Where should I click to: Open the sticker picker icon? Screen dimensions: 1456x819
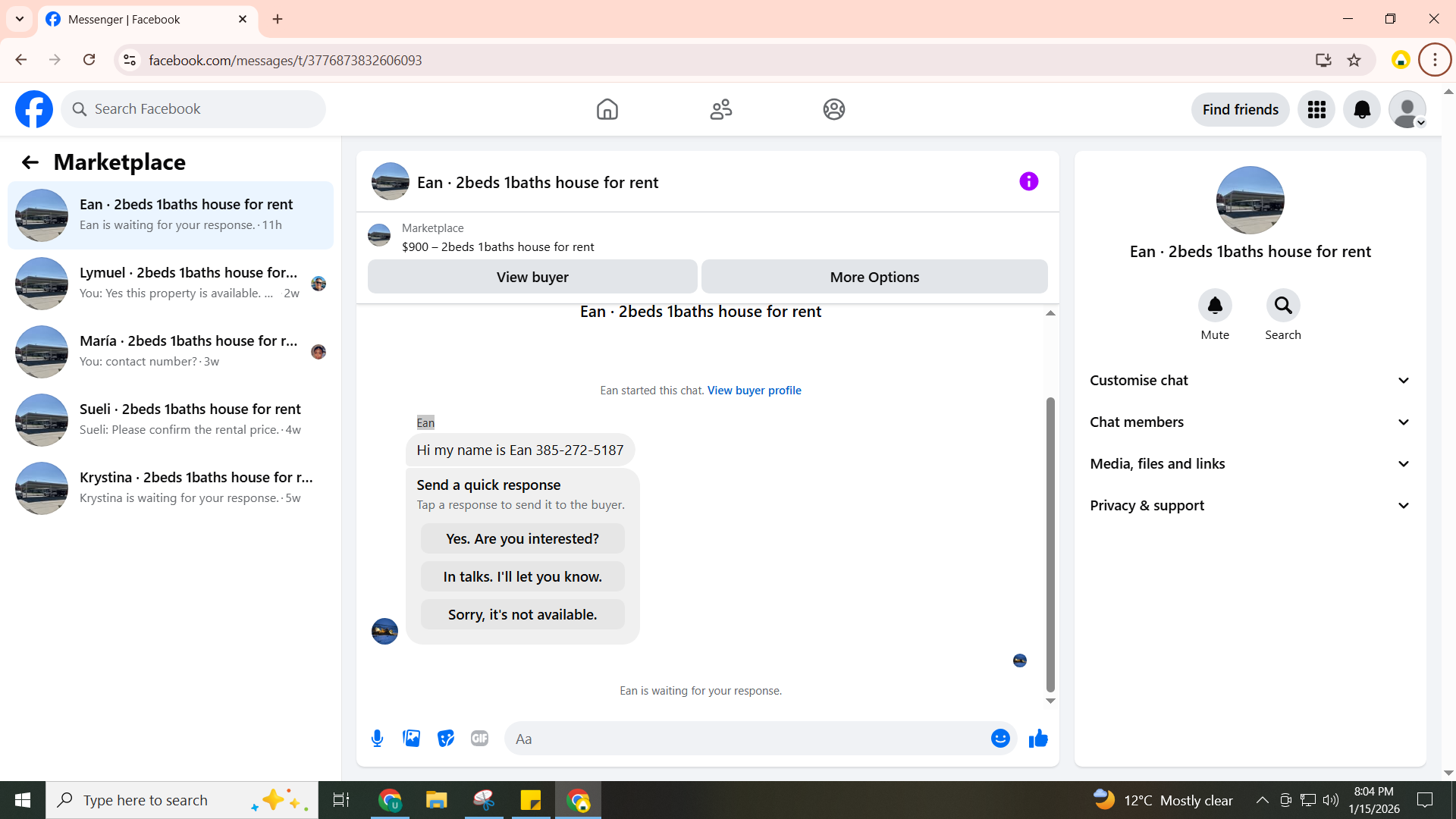[x=445, y=739]
